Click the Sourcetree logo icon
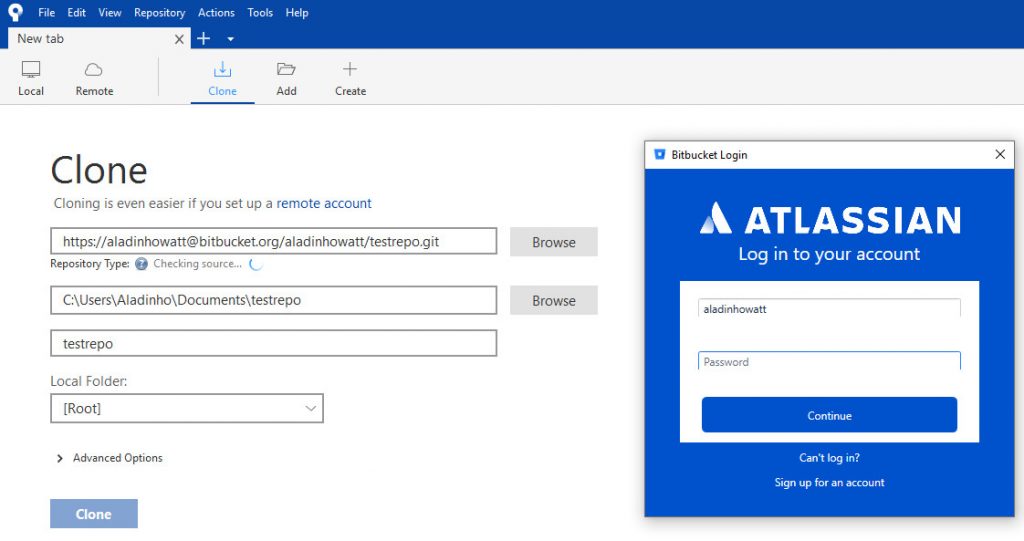This screenshot has height=541, width=1024. (16, 12)
